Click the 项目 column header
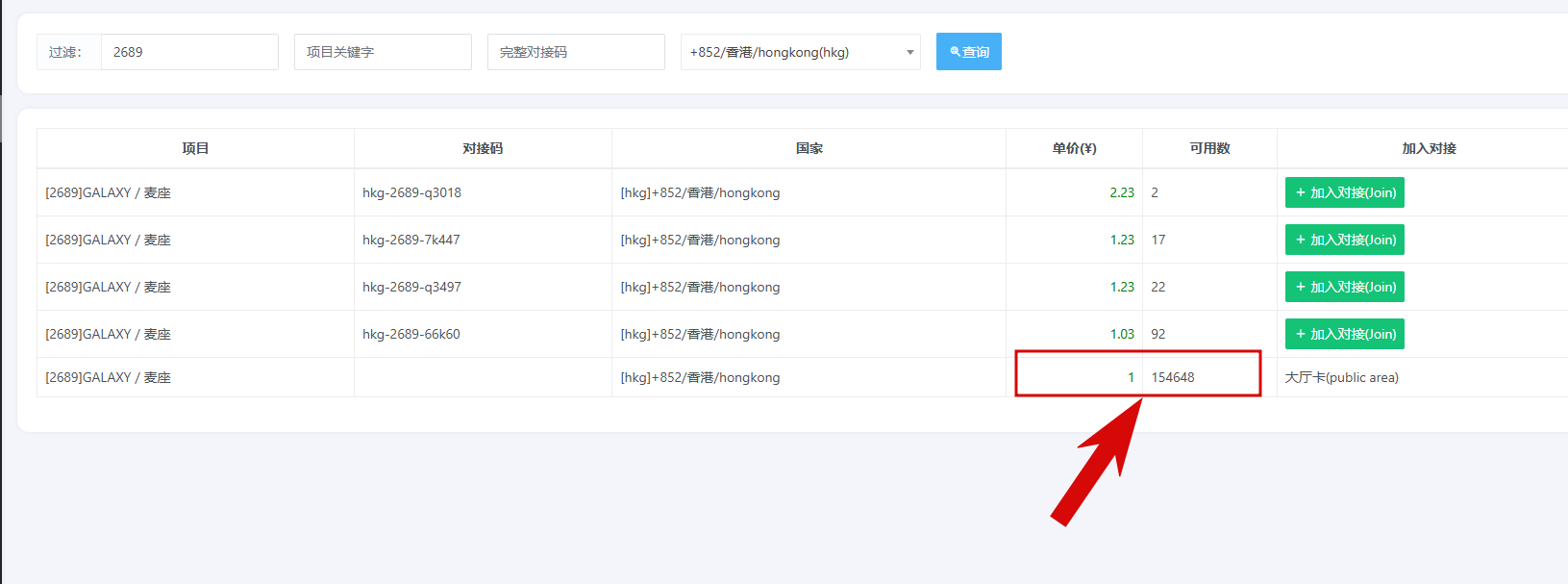The height and width of the screenshot is (584, 1568). click(195, 148)
